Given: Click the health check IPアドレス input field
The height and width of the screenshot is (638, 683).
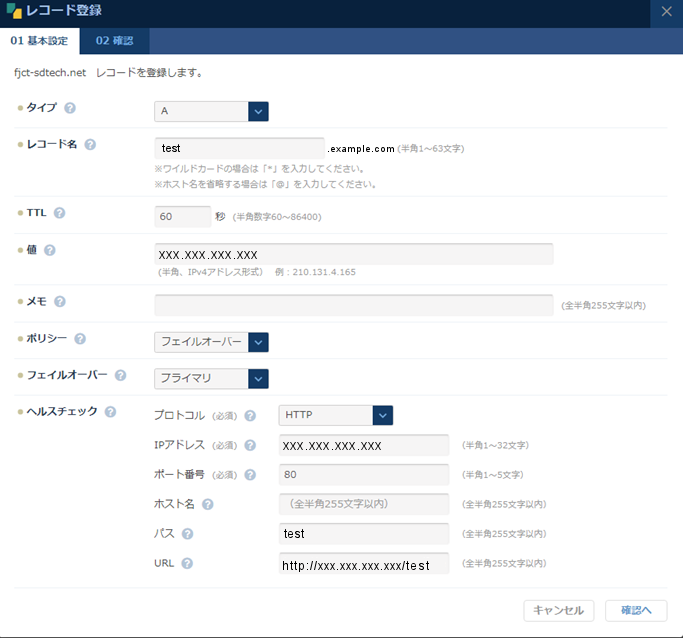Looking at the screenshot, I should pos(364,445).
